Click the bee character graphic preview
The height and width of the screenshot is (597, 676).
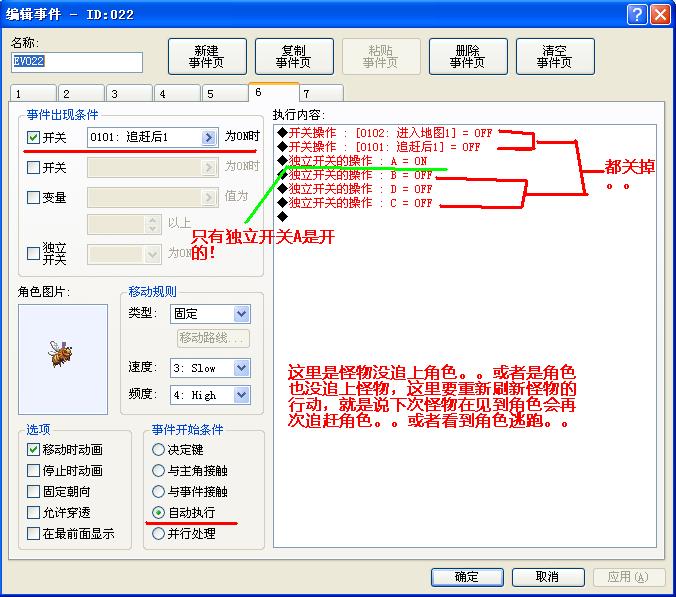[x=63, y=359]
